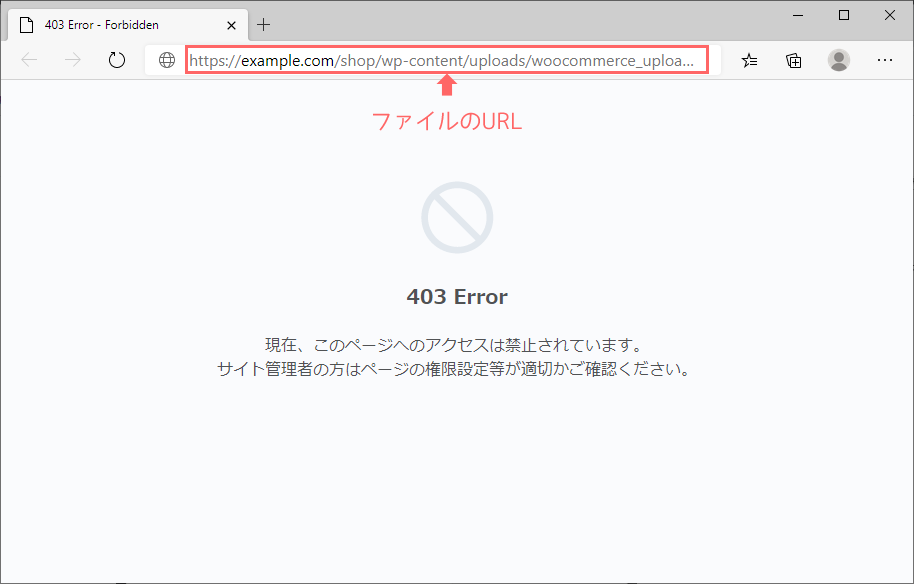
Task: Open a new tab with the plus button
Action: [263, 24]
